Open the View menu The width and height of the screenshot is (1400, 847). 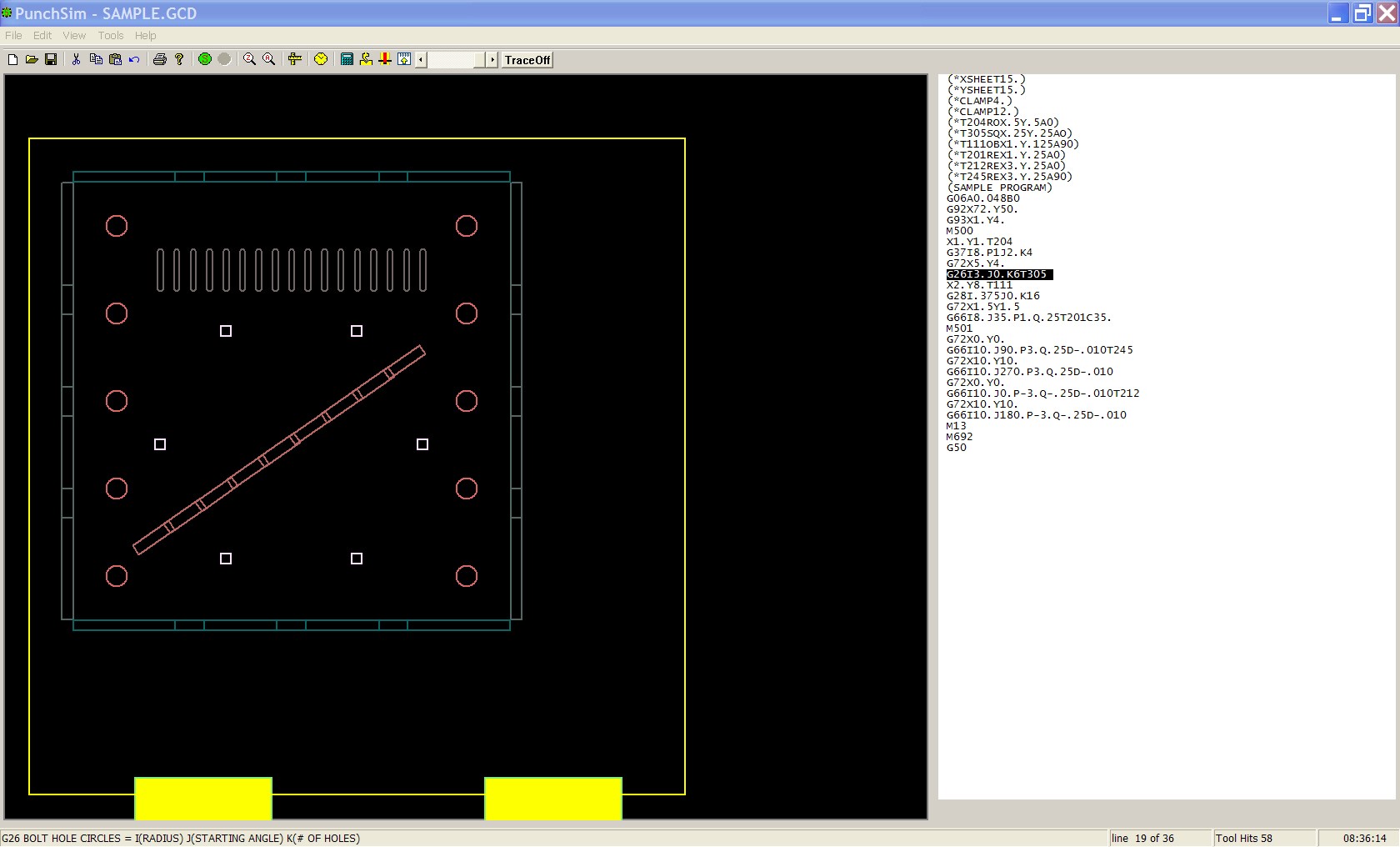73,35
